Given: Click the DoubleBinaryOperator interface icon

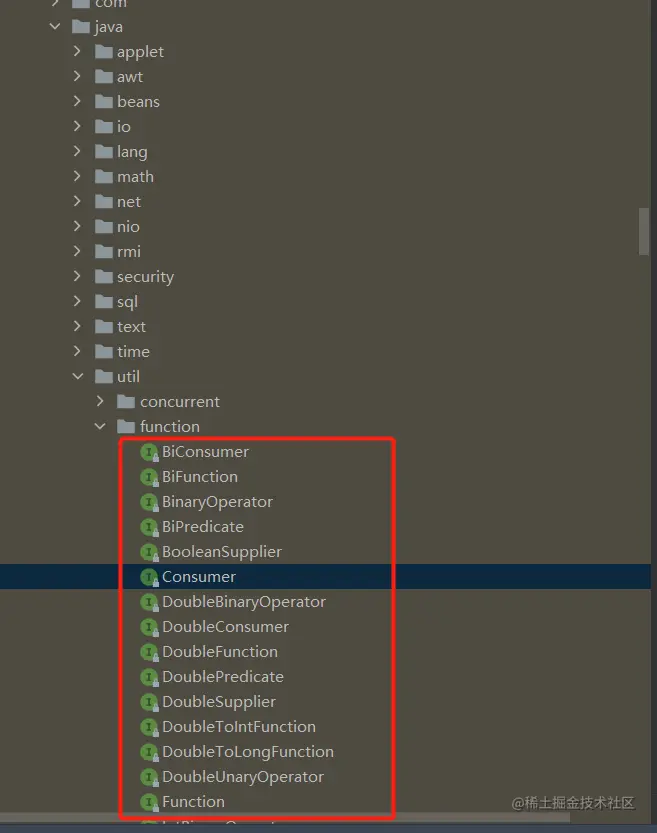Looking at the screenshot, I should coord(149,602).
